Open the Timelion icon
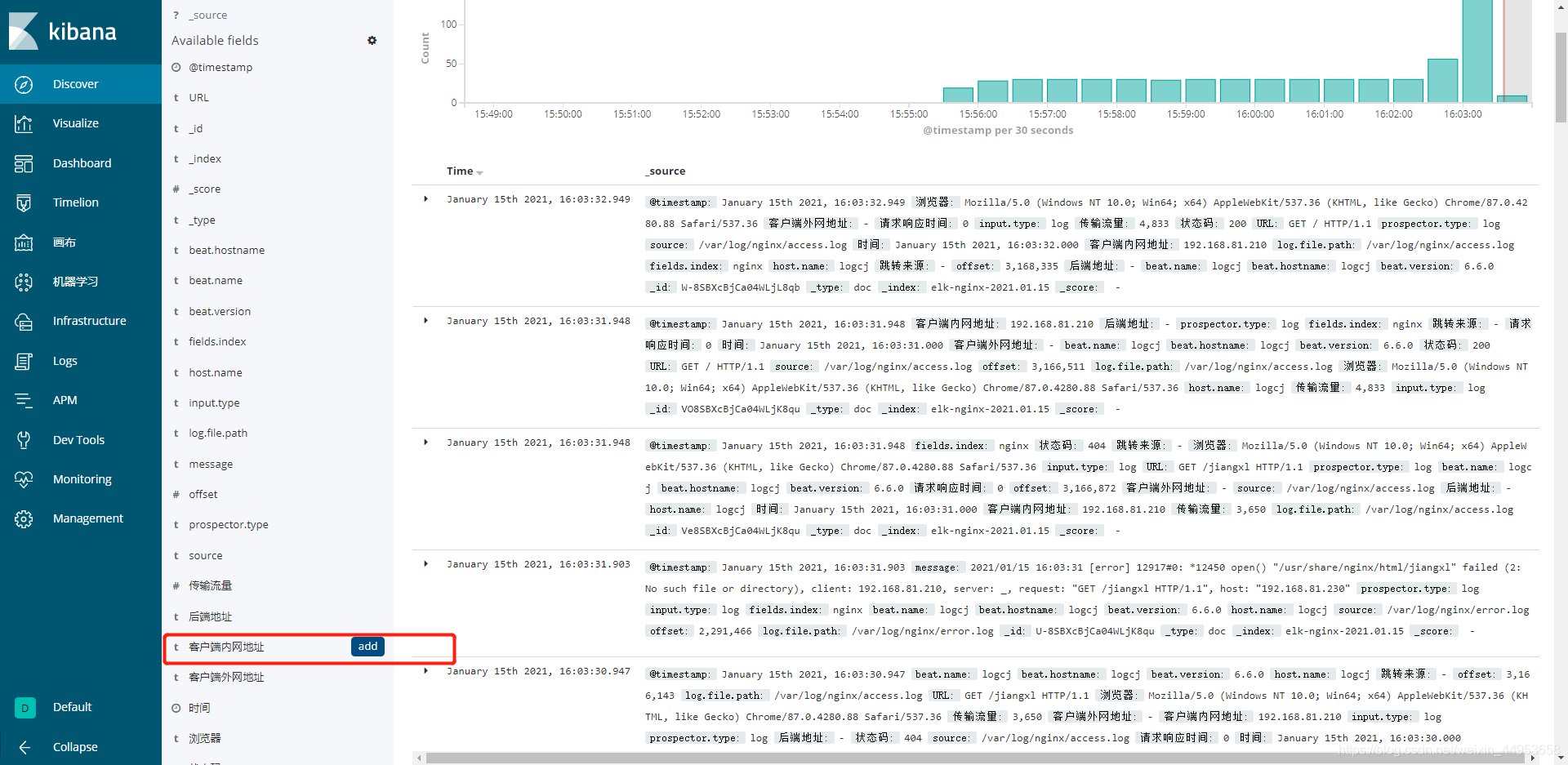 pyautogui.click(x=24, y=202)
